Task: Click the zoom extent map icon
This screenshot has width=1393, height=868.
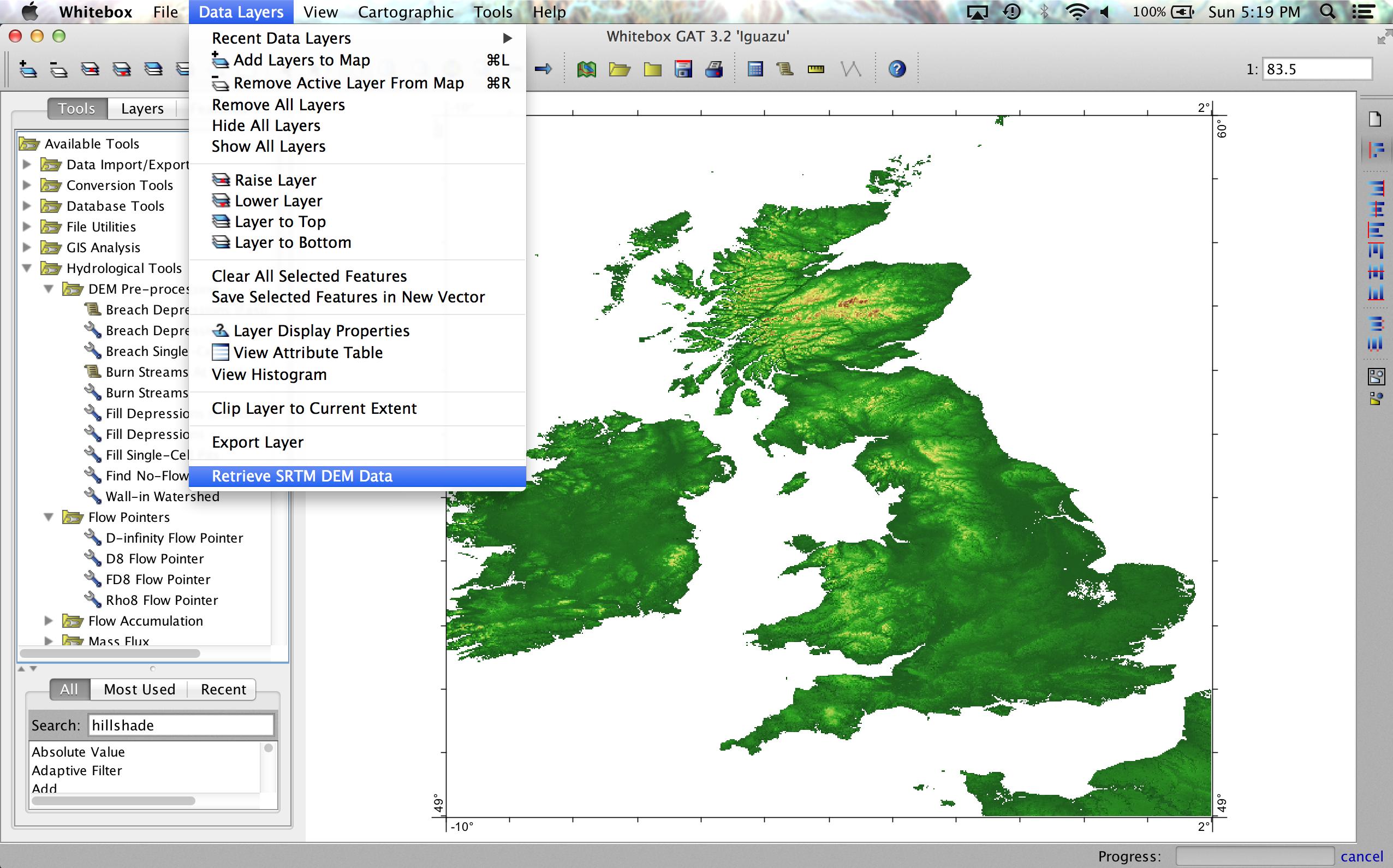Action: point(586,69)
